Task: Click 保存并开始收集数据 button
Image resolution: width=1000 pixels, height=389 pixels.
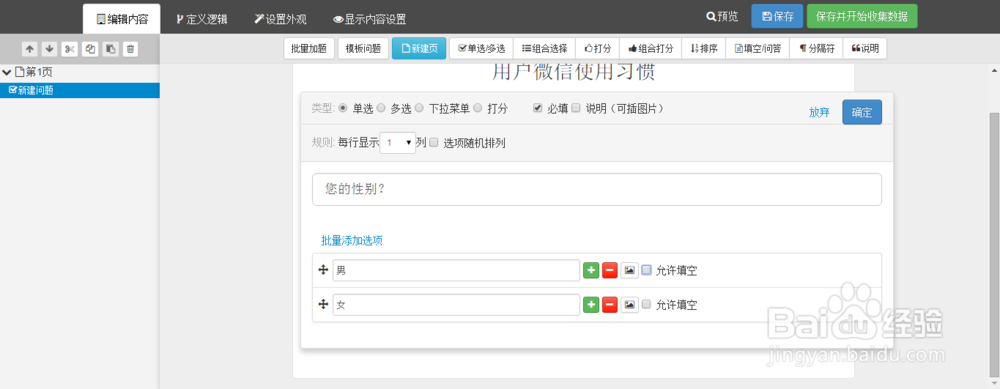Action: pos(862,17)
